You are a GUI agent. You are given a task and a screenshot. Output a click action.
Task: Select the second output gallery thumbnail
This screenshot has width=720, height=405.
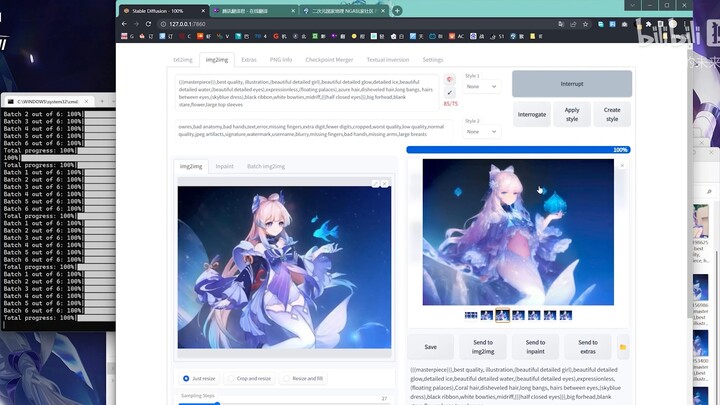pos(487,315)
